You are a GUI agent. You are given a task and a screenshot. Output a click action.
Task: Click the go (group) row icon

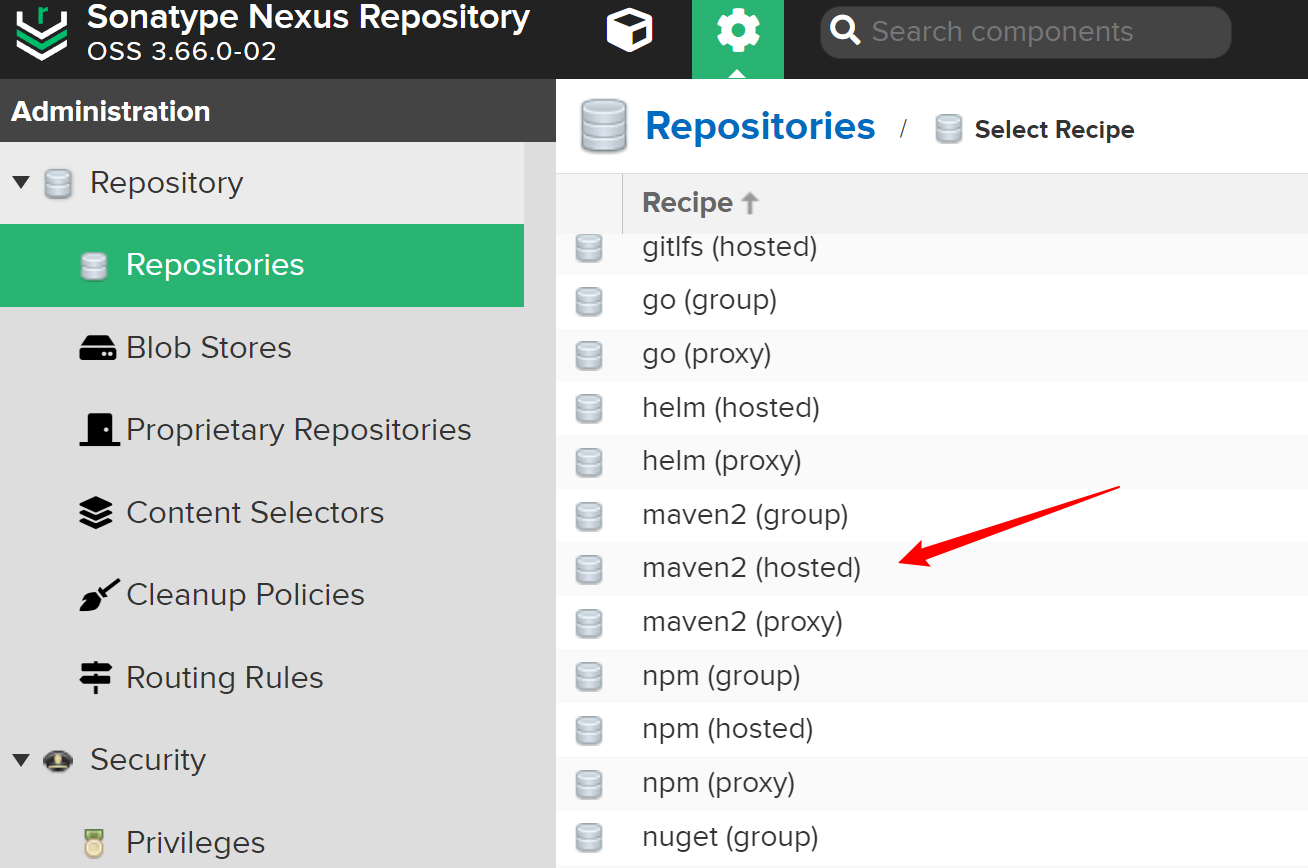590,301
